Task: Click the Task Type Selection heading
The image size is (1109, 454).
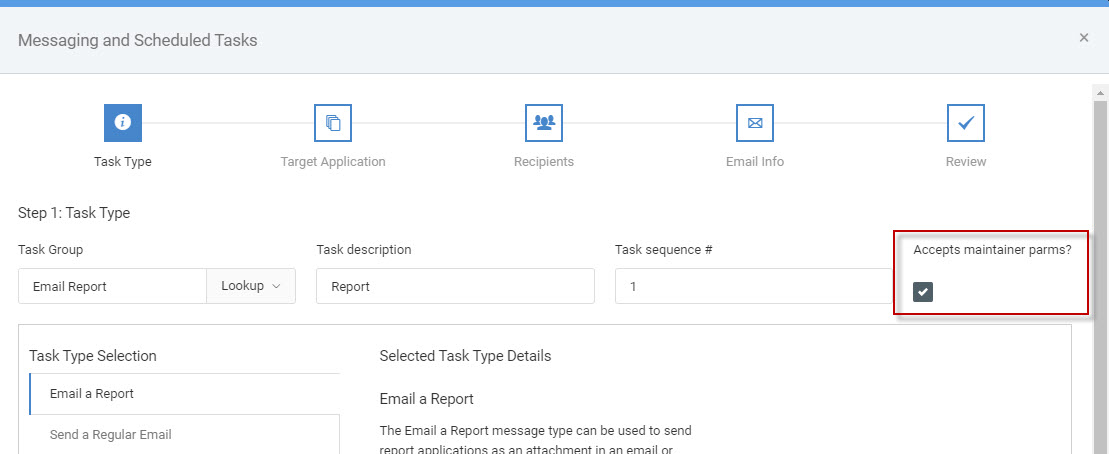Action: [93, 356]
